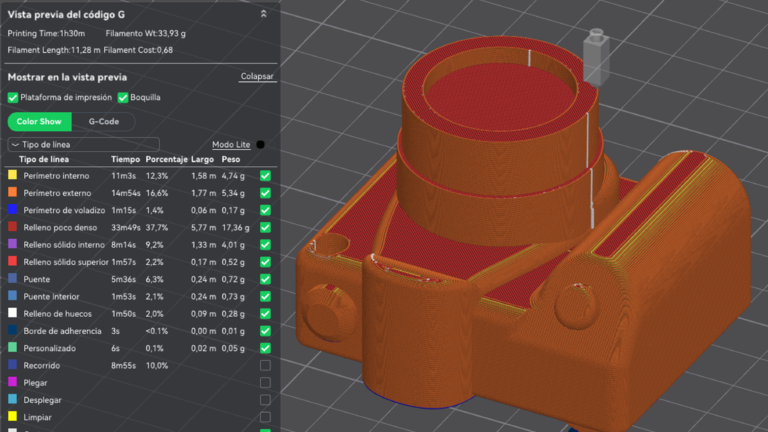
Task: Collapse the G-code preview panel chevron
Action: (x=264, y=14)
